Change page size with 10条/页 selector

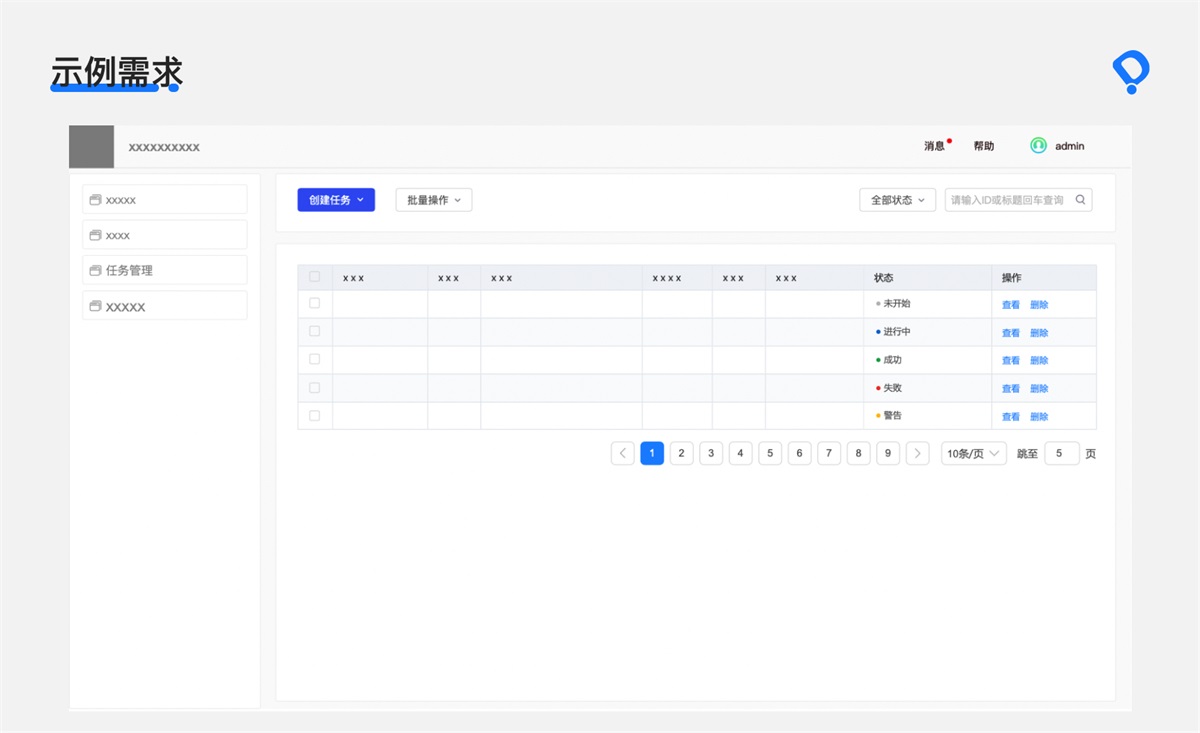pyautogui.click(x=972, y=454)
